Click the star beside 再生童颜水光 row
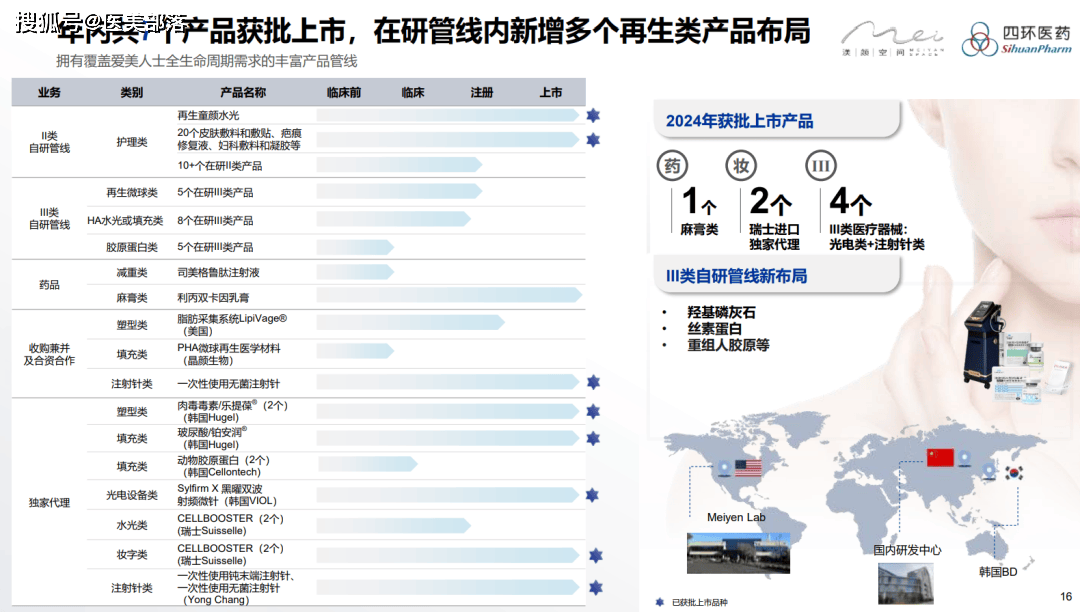1080x612 pixels. pyautogui.click(x=593, y=116)
